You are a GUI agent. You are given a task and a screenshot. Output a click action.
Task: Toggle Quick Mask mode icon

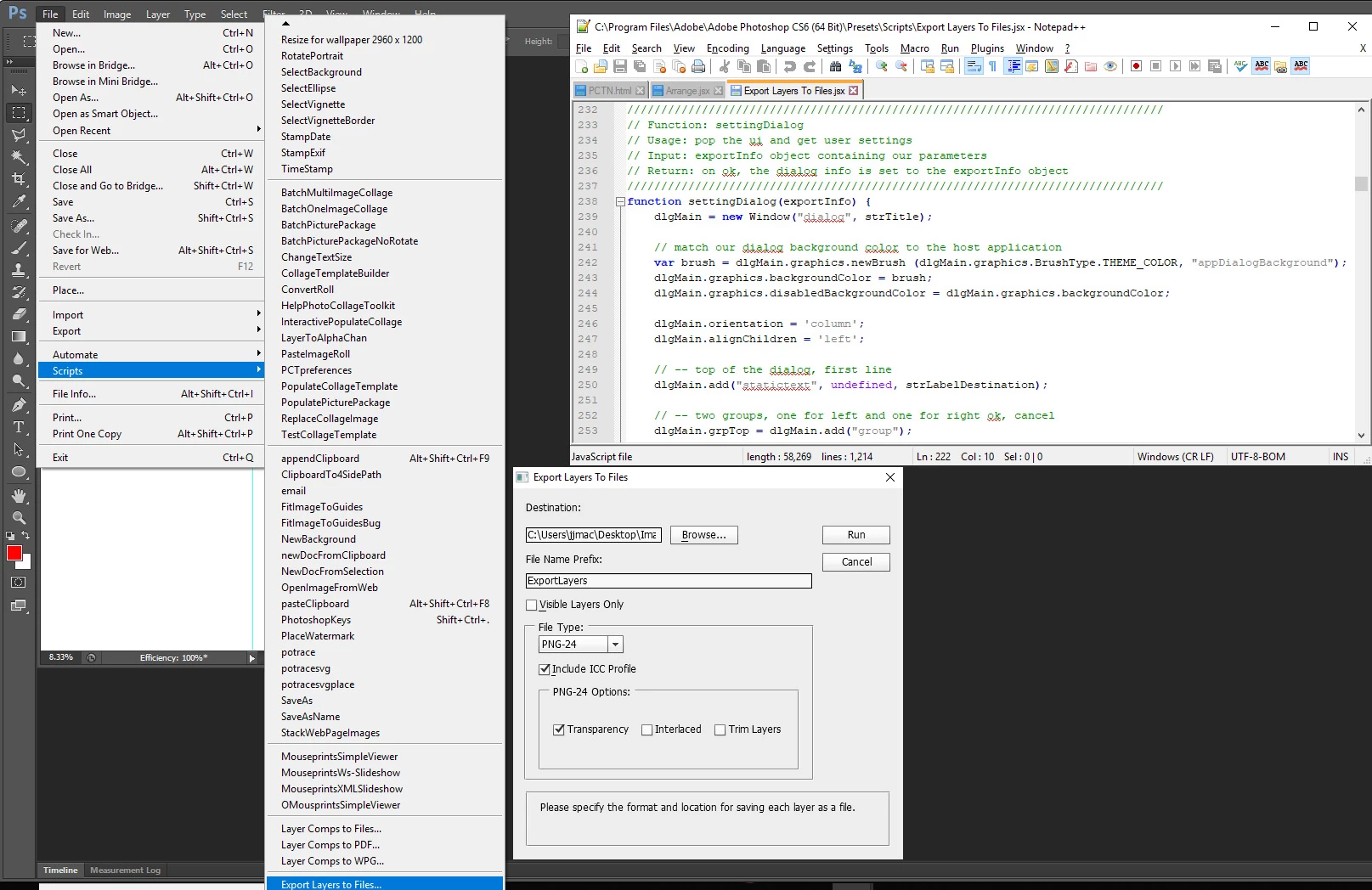pos(19,583)
